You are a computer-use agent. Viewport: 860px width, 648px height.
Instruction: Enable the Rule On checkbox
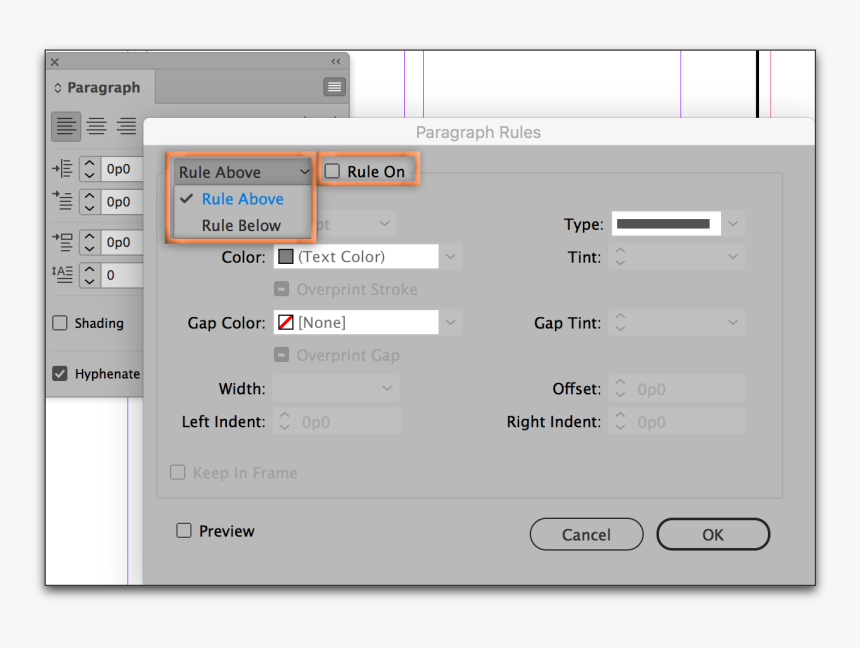[333, 172]
